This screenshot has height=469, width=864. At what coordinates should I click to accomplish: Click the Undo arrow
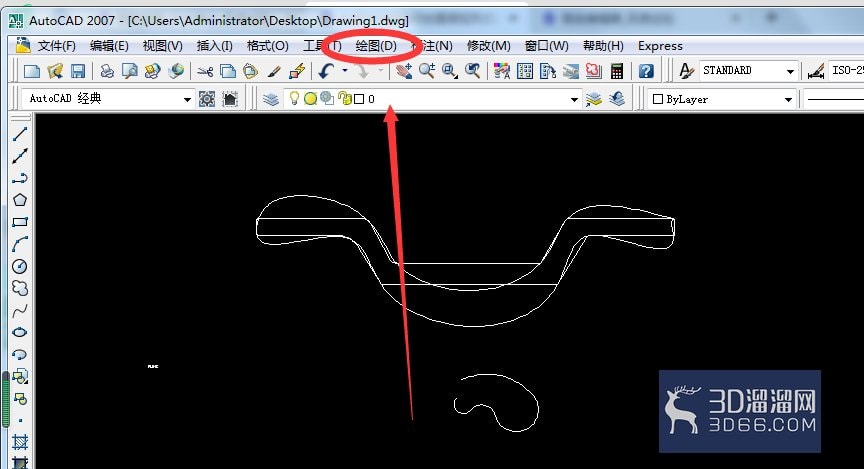tap(327, 71)
